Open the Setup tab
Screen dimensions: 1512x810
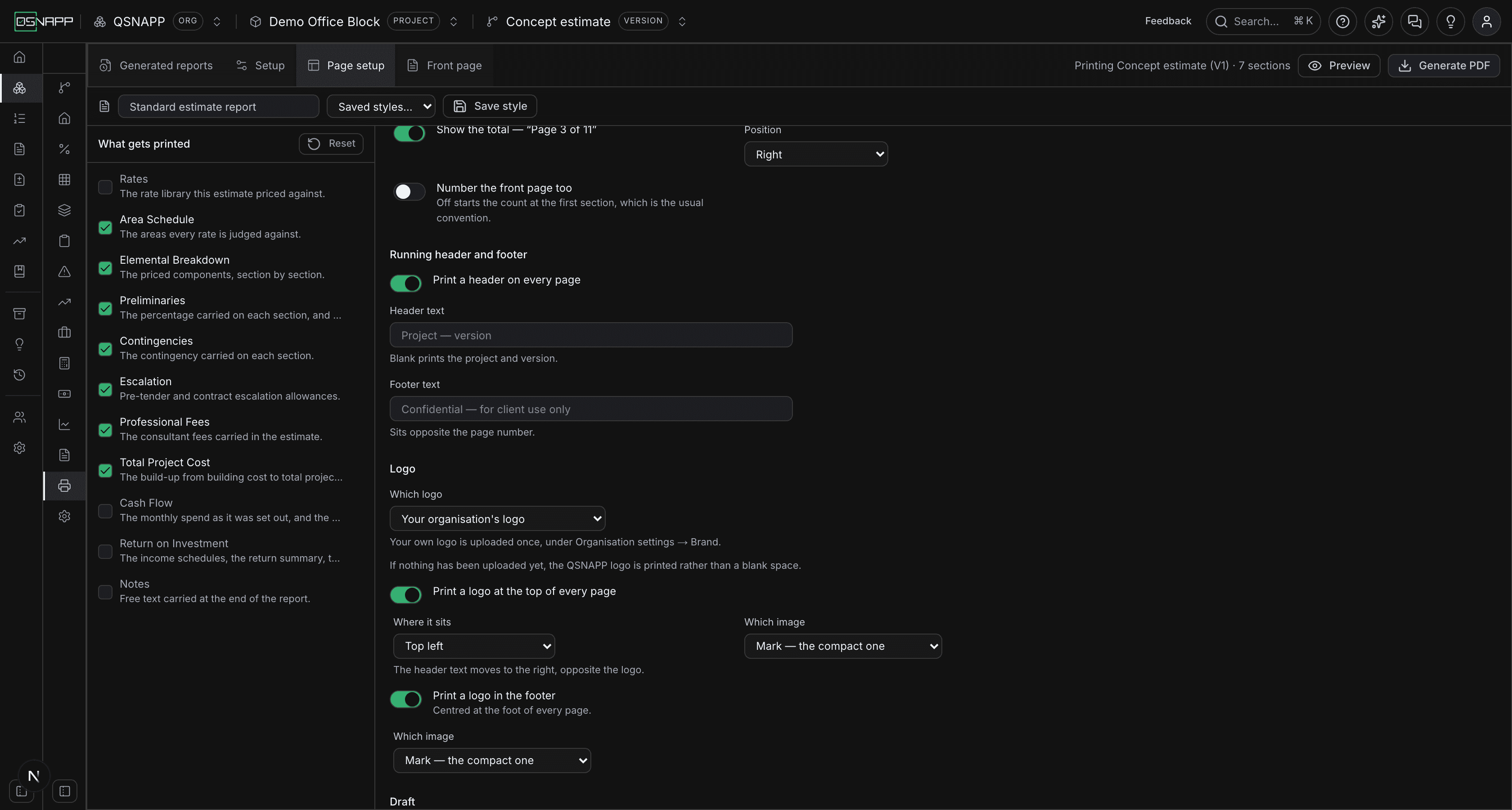point(260,65)
